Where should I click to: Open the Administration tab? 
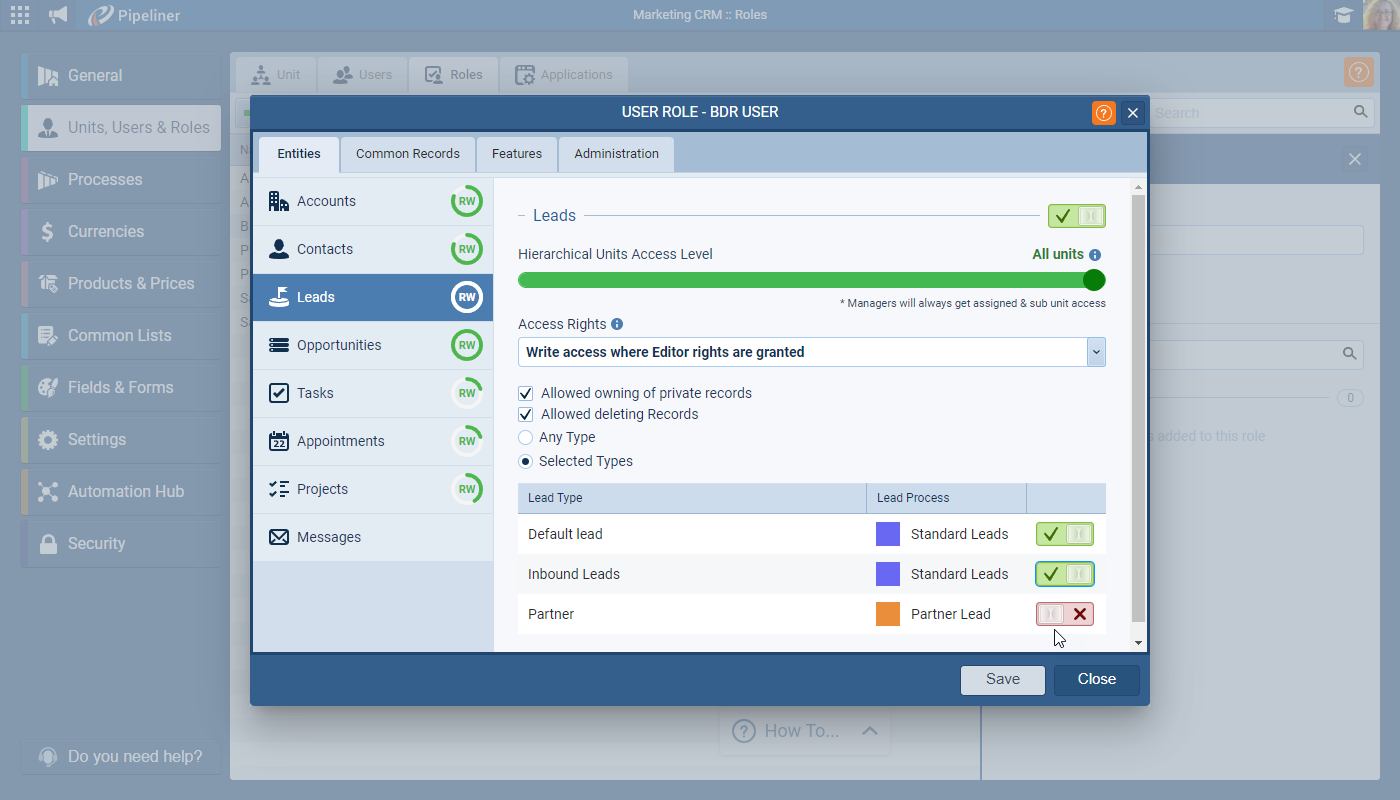[616, 154]
